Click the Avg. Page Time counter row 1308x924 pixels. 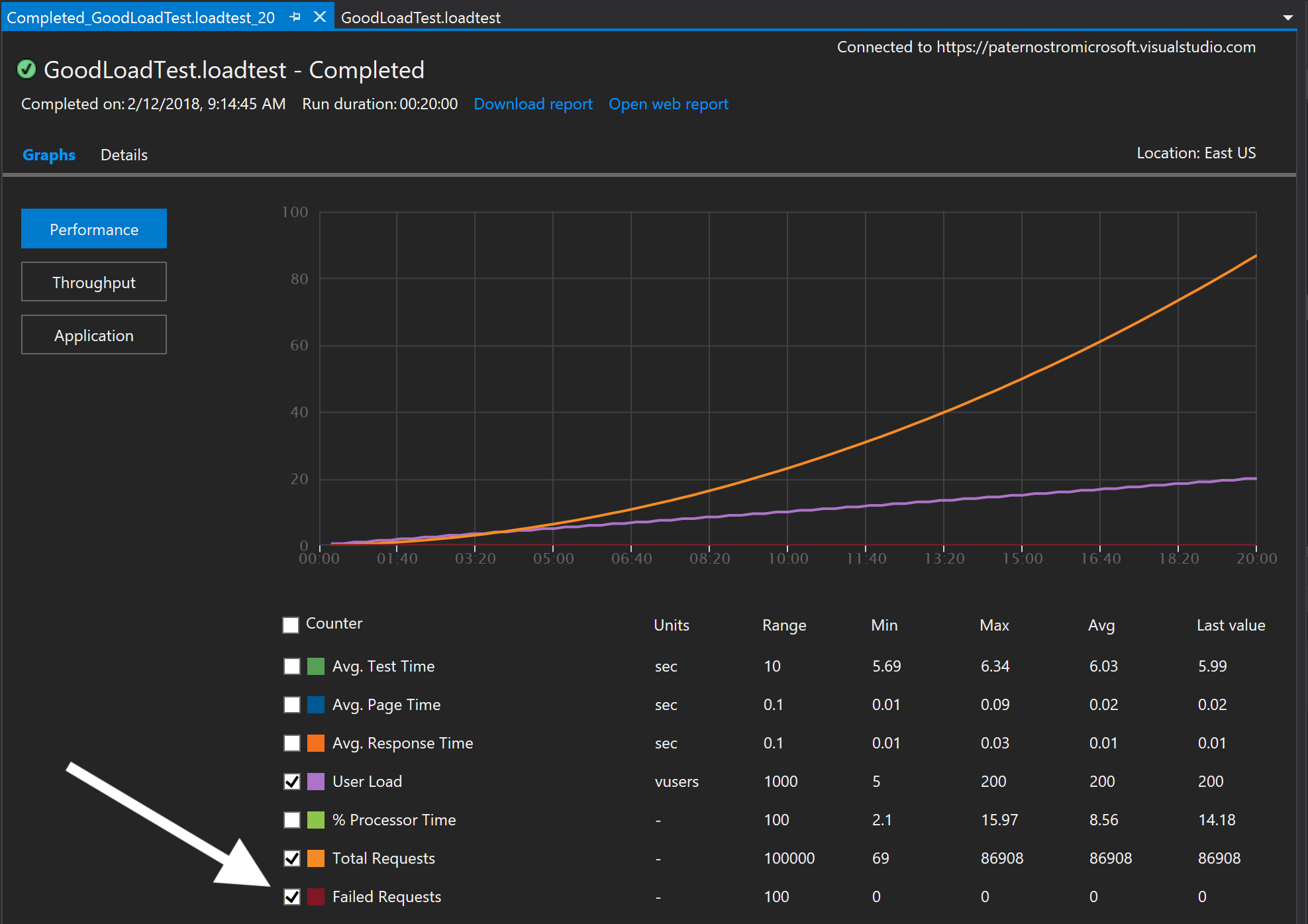386,705
